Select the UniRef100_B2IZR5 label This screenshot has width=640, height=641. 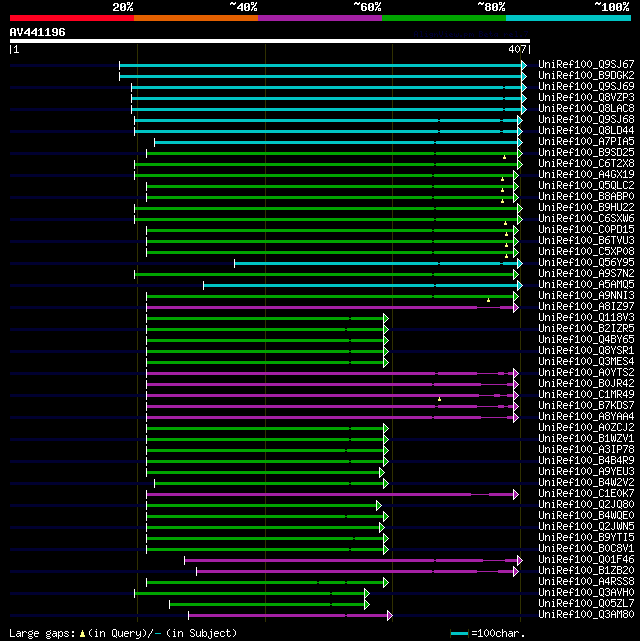coord(586,329)
